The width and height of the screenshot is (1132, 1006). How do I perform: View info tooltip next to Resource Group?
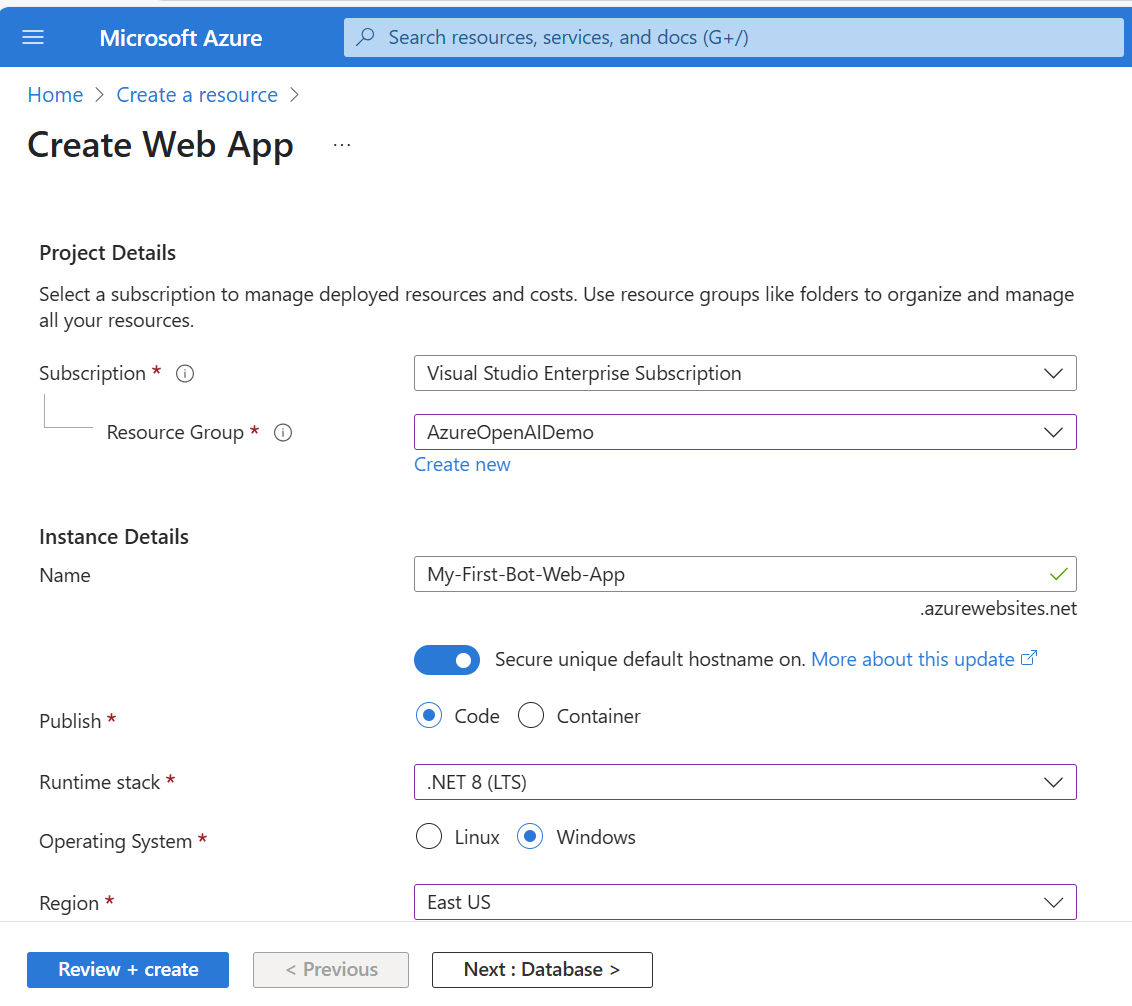[283, 432]
